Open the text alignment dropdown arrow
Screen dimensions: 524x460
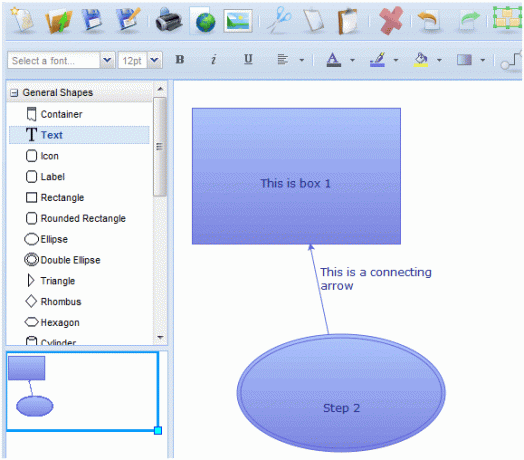click(x=301, y=60)
